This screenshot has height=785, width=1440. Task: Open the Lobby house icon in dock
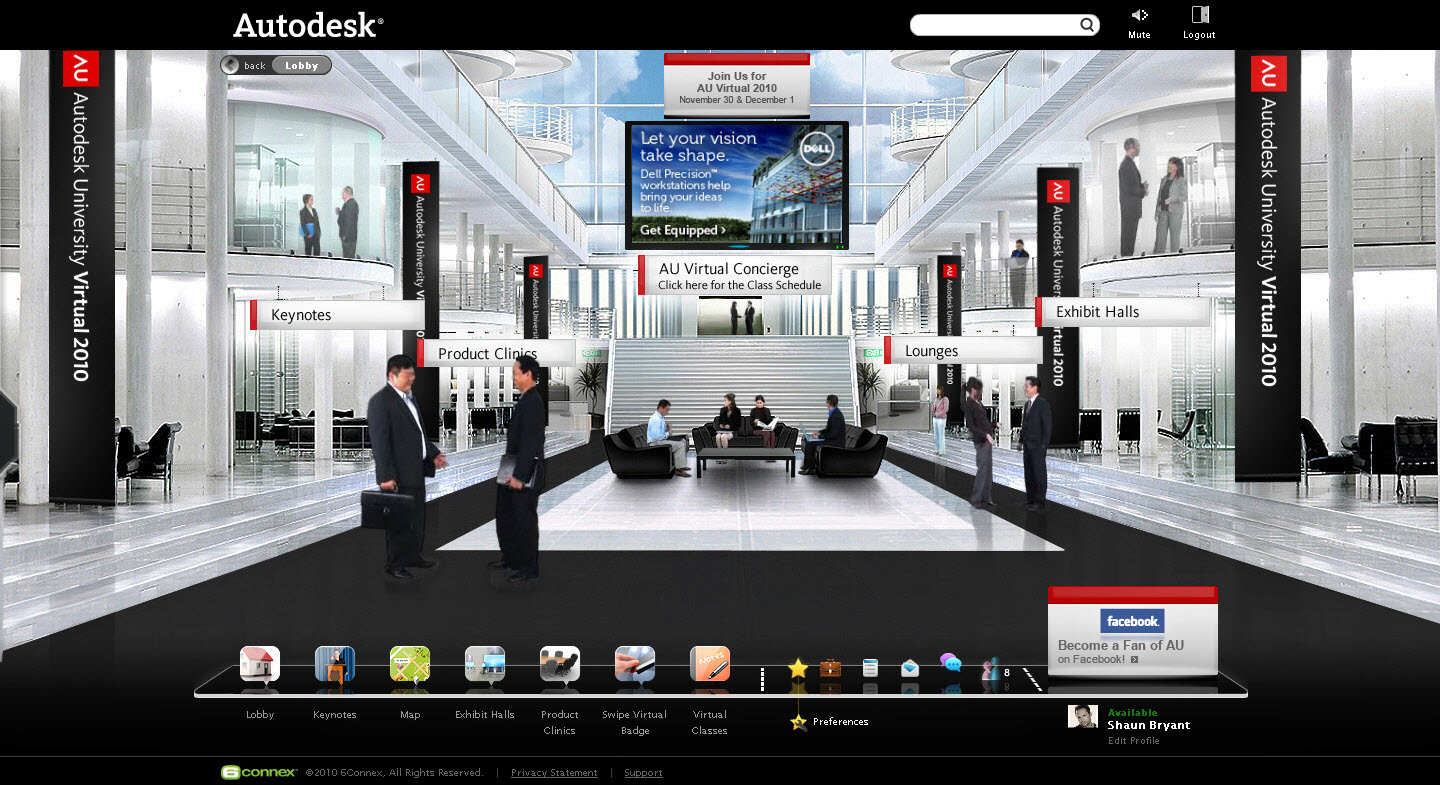coord(260,664)
